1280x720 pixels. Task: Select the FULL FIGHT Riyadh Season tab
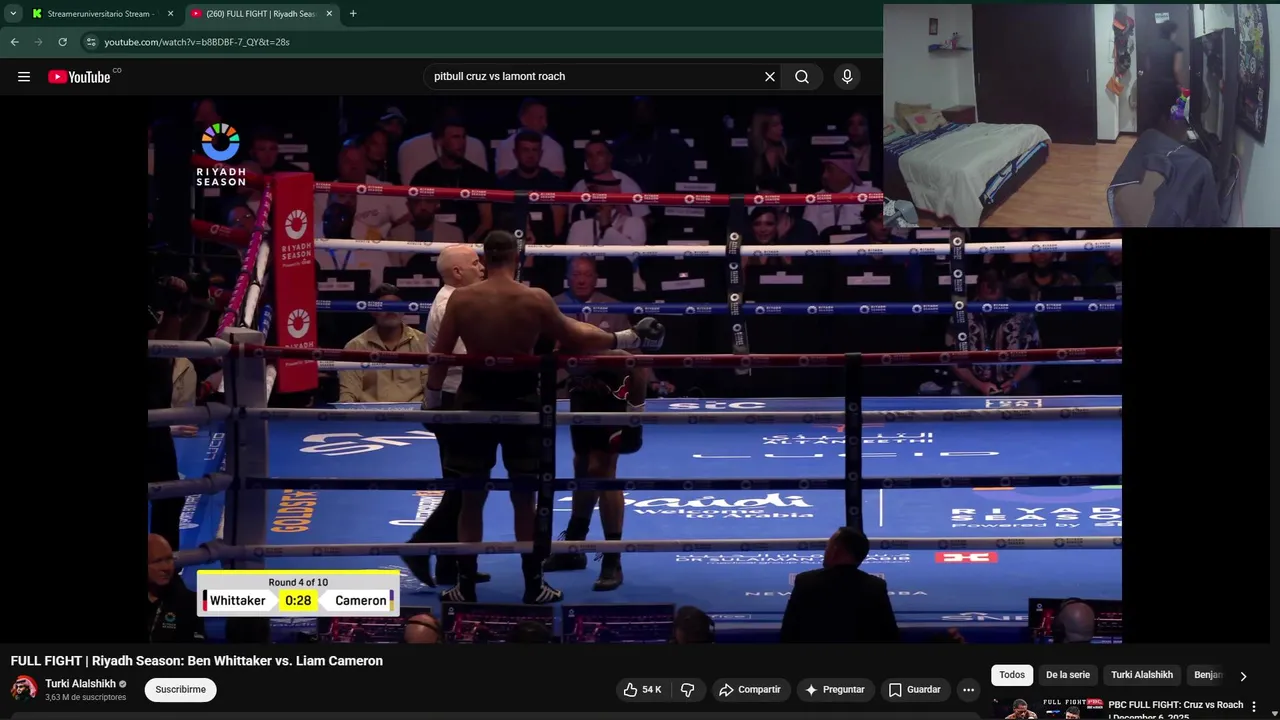coord(262,14)
